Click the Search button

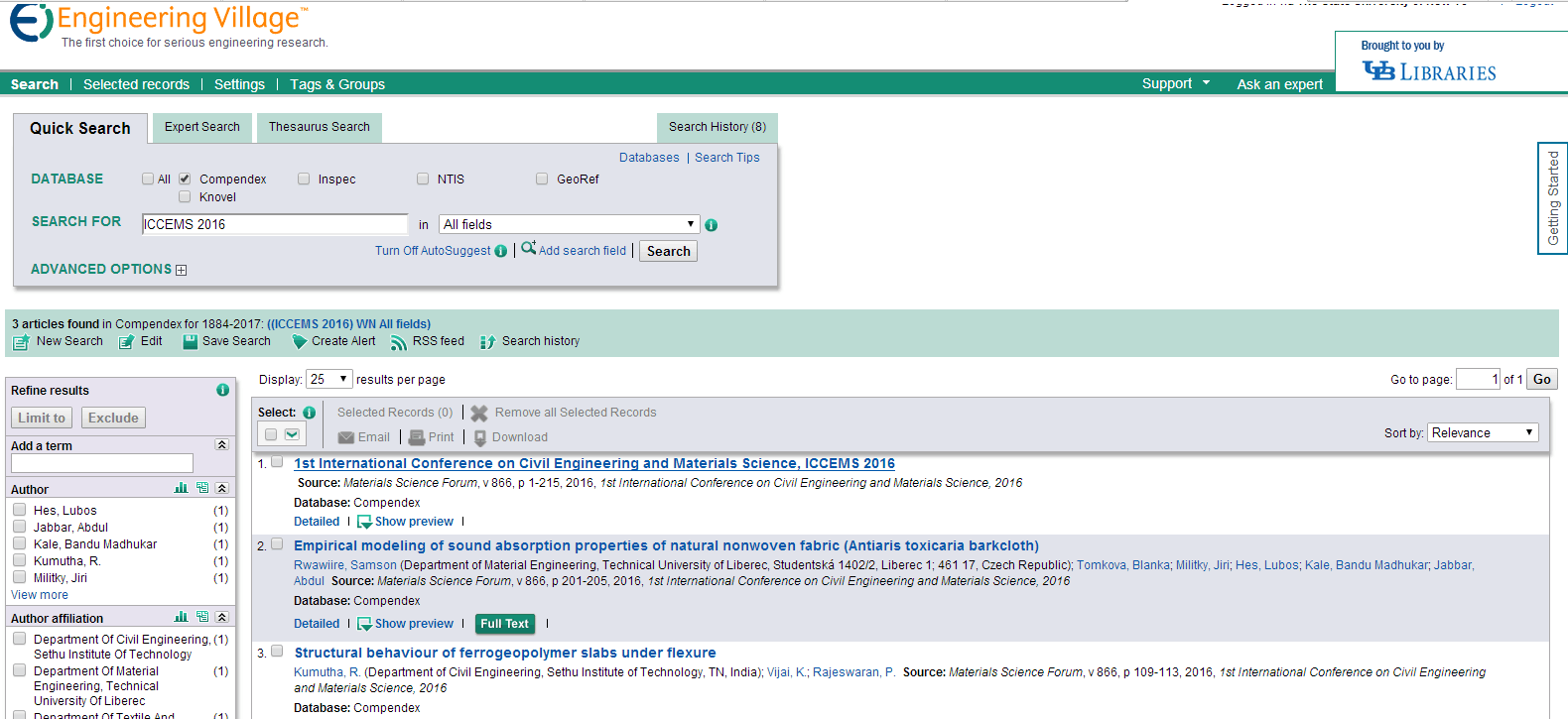click(x=669, y=251)
